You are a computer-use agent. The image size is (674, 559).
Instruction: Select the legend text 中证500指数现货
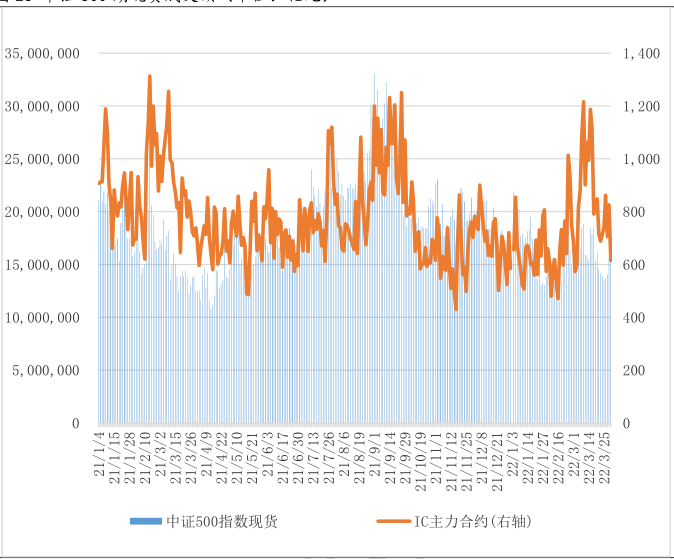pos(222,521)
